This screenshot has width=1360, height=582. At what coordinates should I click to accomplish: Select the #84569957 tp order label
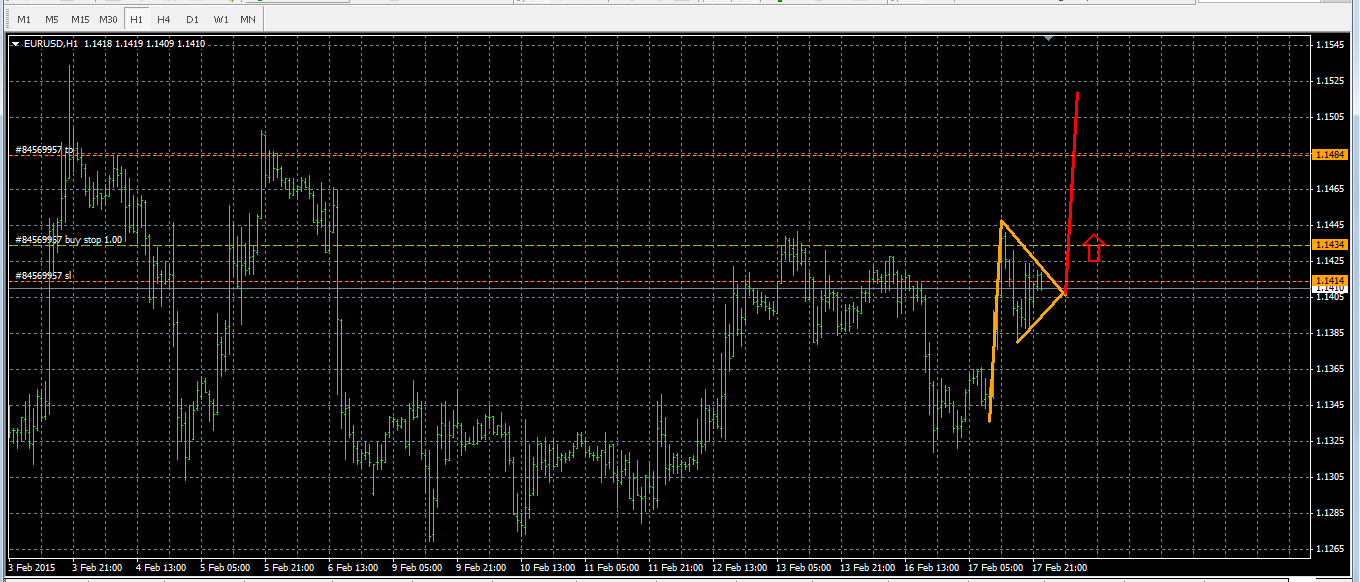click(43, 150)
